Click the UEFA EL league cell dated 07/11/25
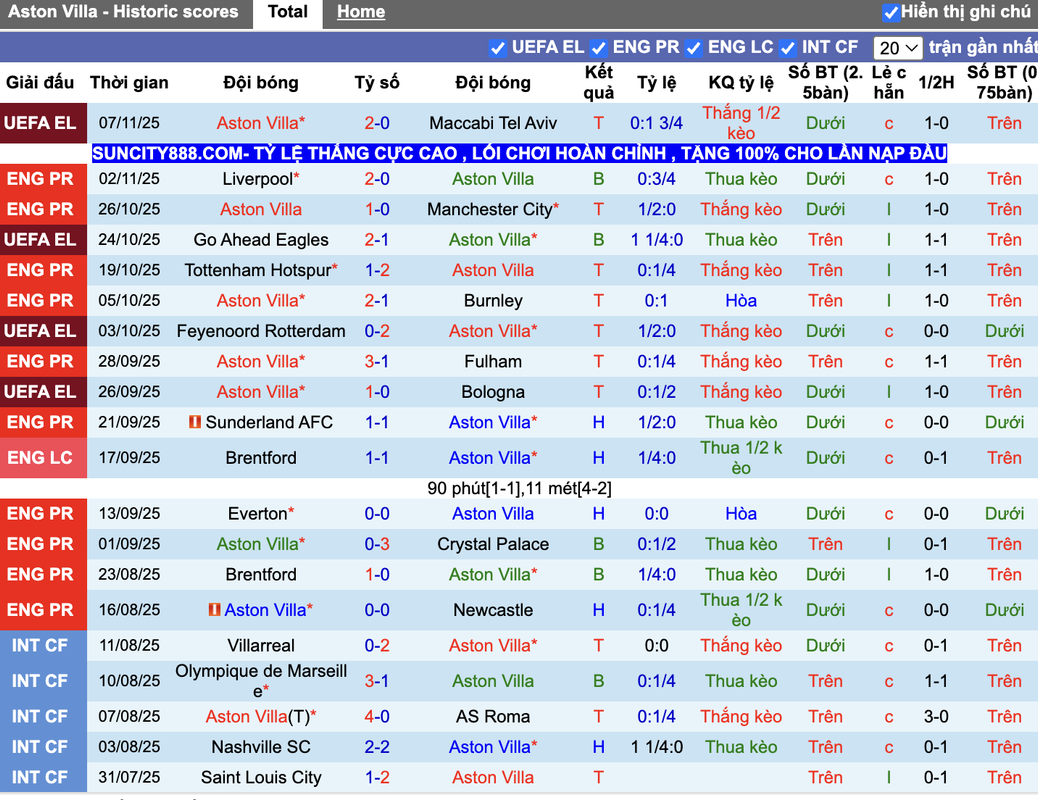The width and height of the screenshot is (1038, 800). [x=43, y=123]
